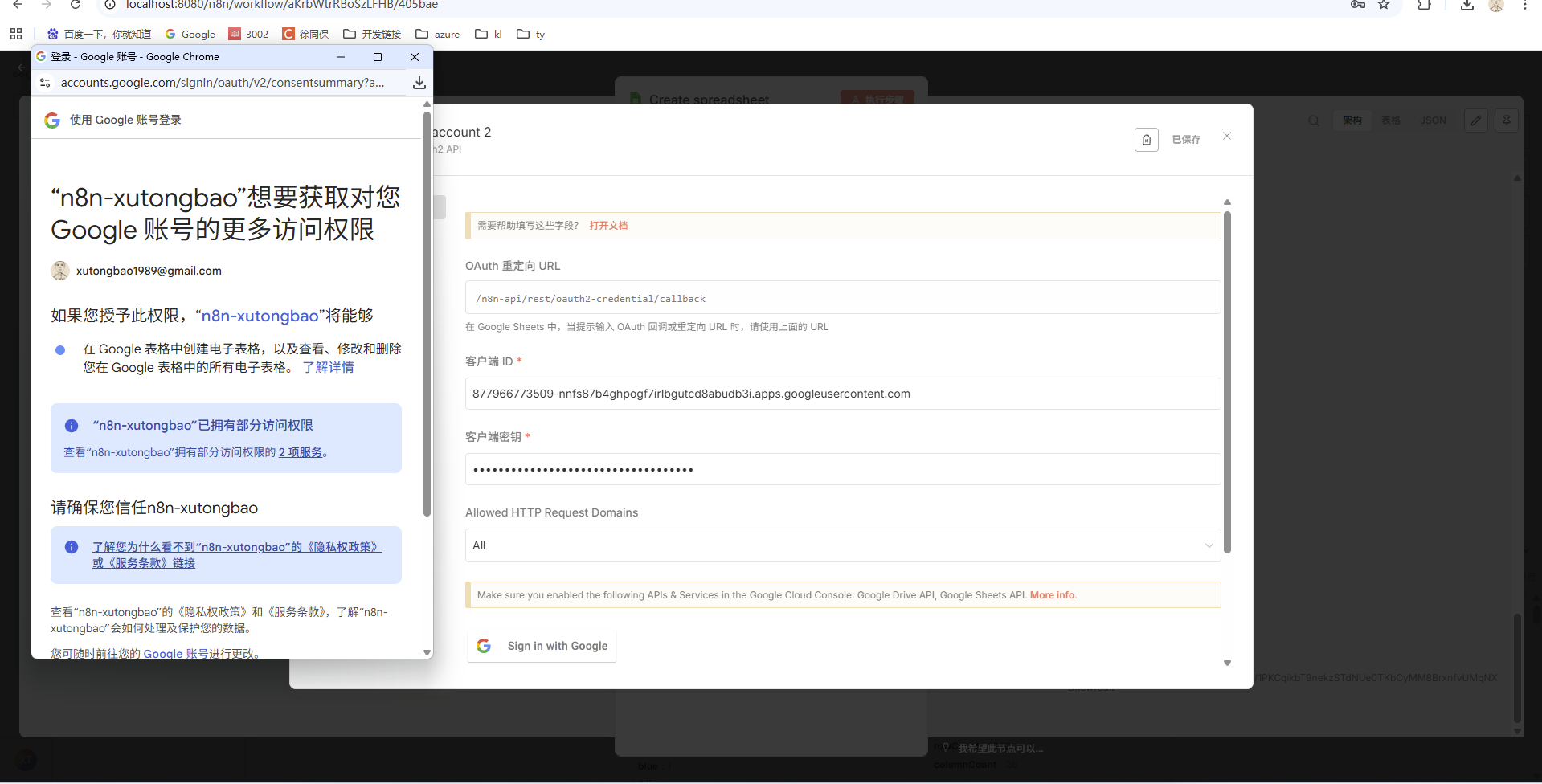Click the bookmark star icon
Viewport: 1542px width, 784px height.
(x=1384, y=5)
